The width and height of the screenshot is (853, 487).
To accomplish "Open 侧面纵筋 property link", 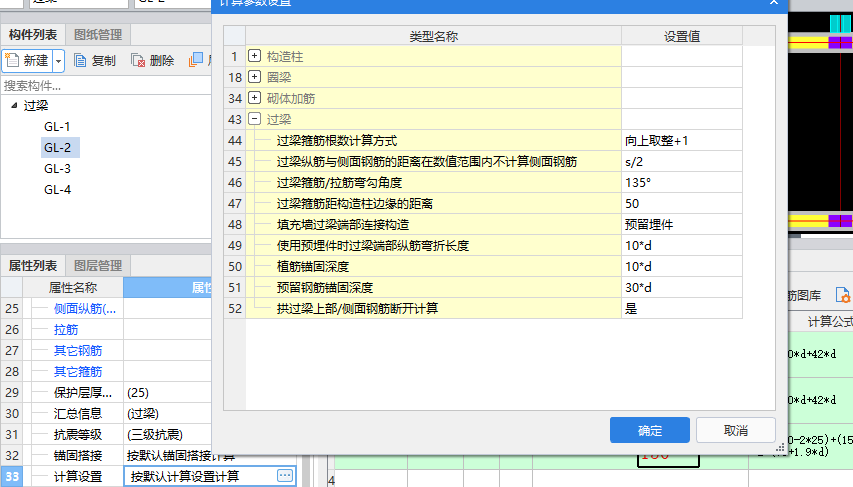I will point(85,309).
